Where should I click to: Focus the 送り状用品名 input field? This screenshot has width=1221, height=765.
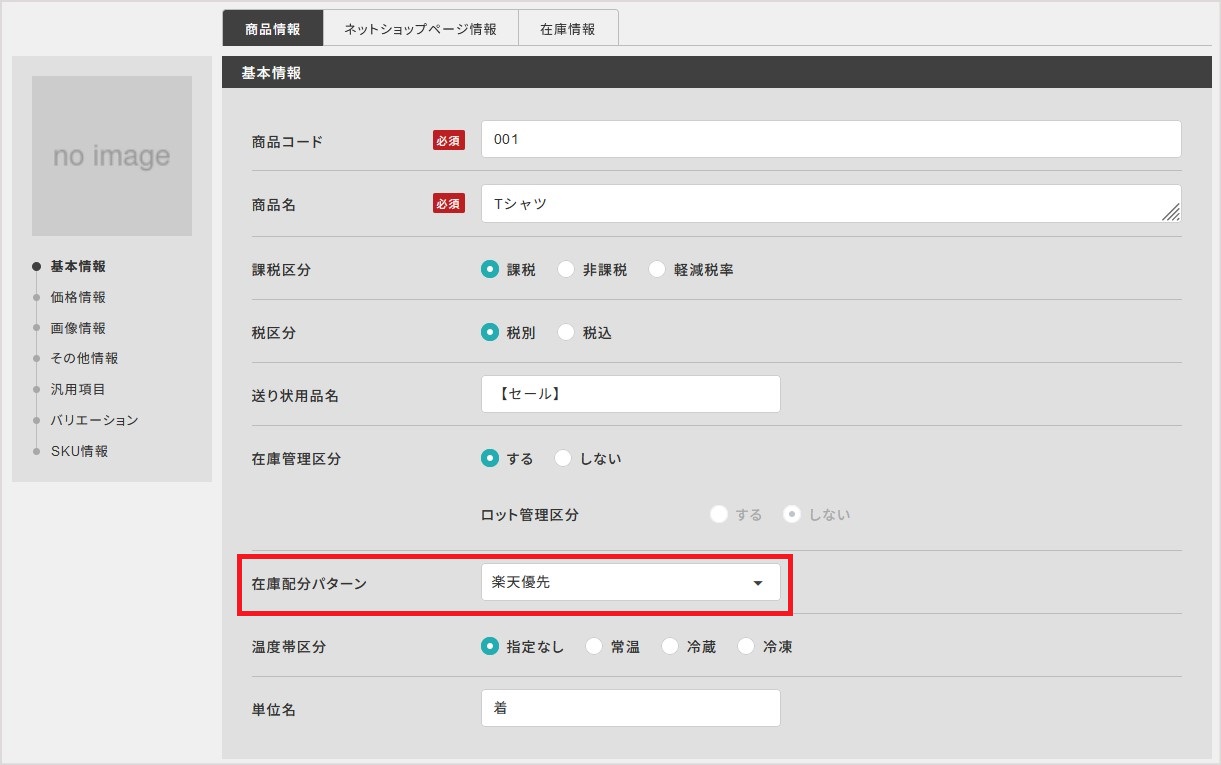631,394
